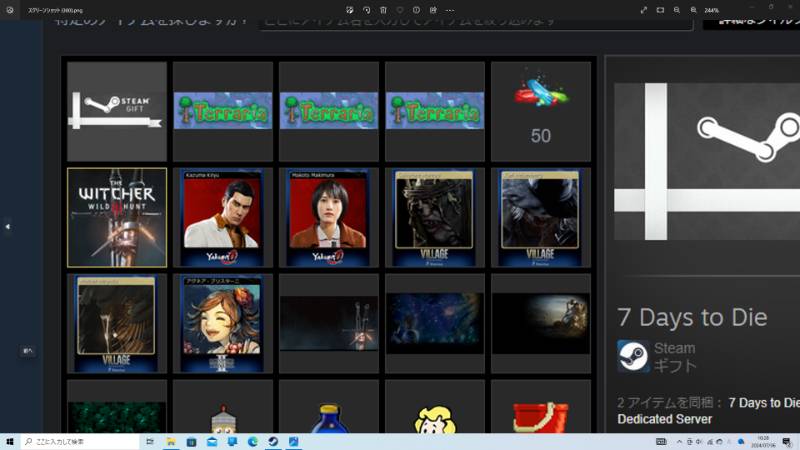800x450 pixels.
Task: Rotate the image using the rotate icon
Action: click(x=366, y=10)
